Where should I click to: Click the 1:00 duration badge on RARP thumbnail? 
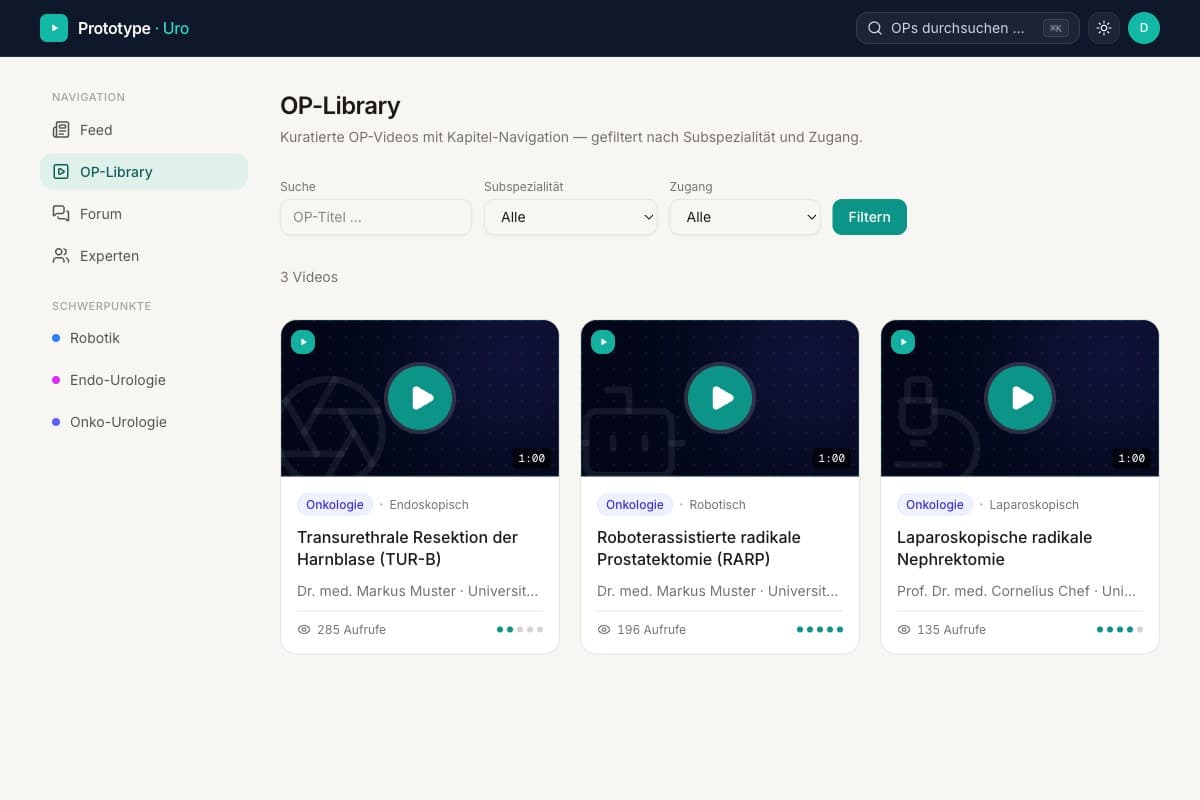(x=831, y=458)
